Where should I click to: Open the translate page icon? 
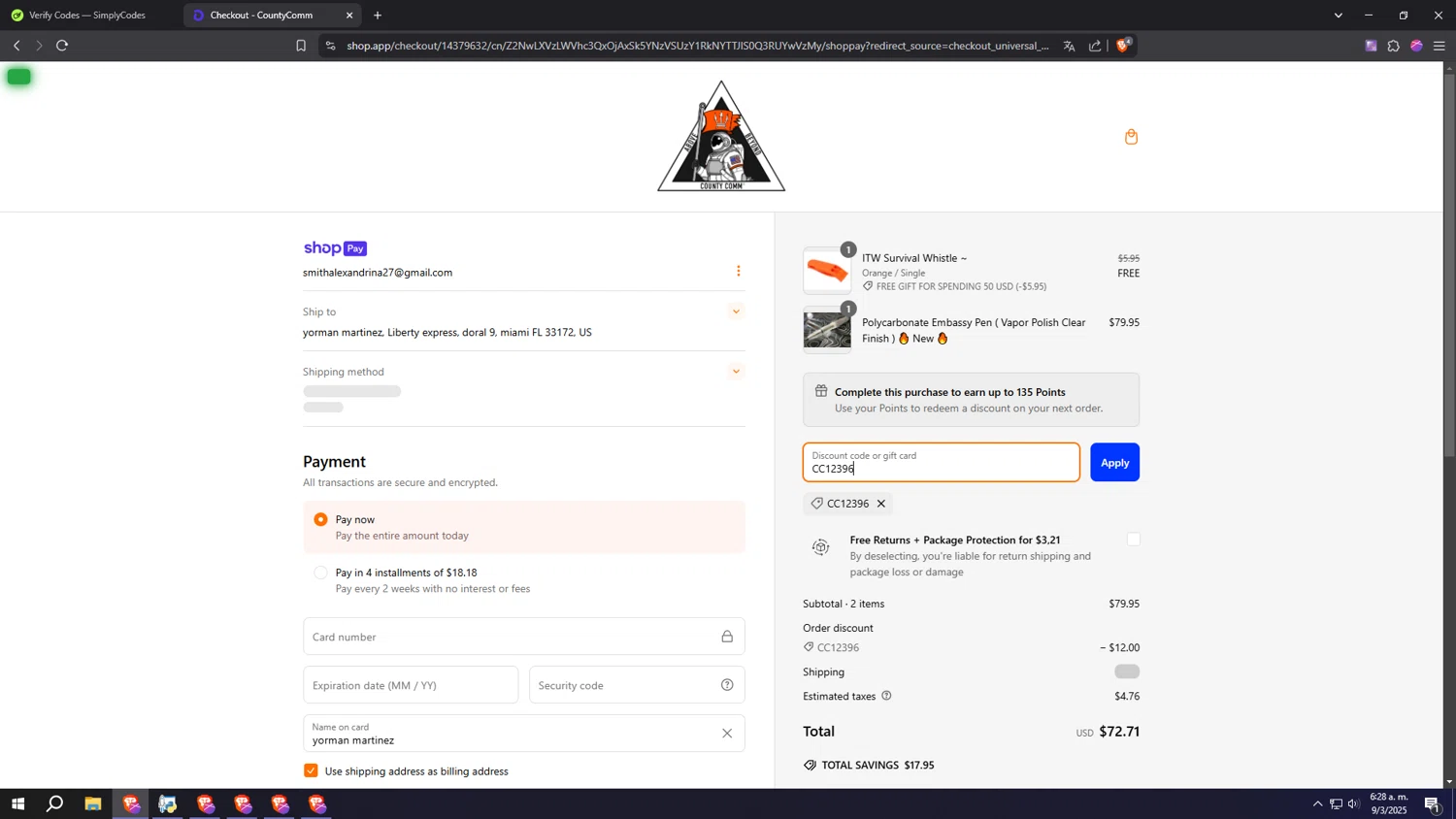[x=1069, y=46]
